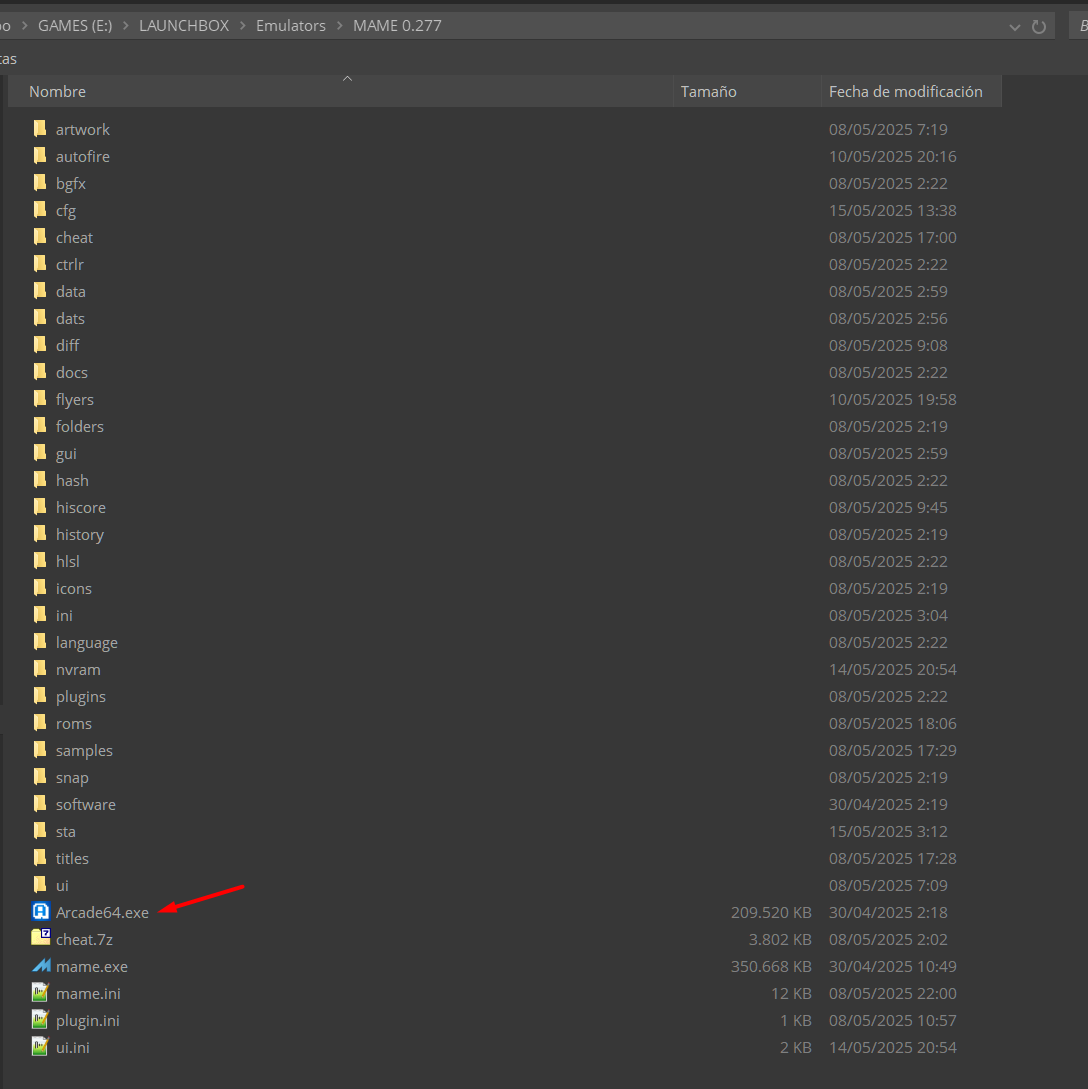Select the Arcade64.exe file name

(102, 913)
